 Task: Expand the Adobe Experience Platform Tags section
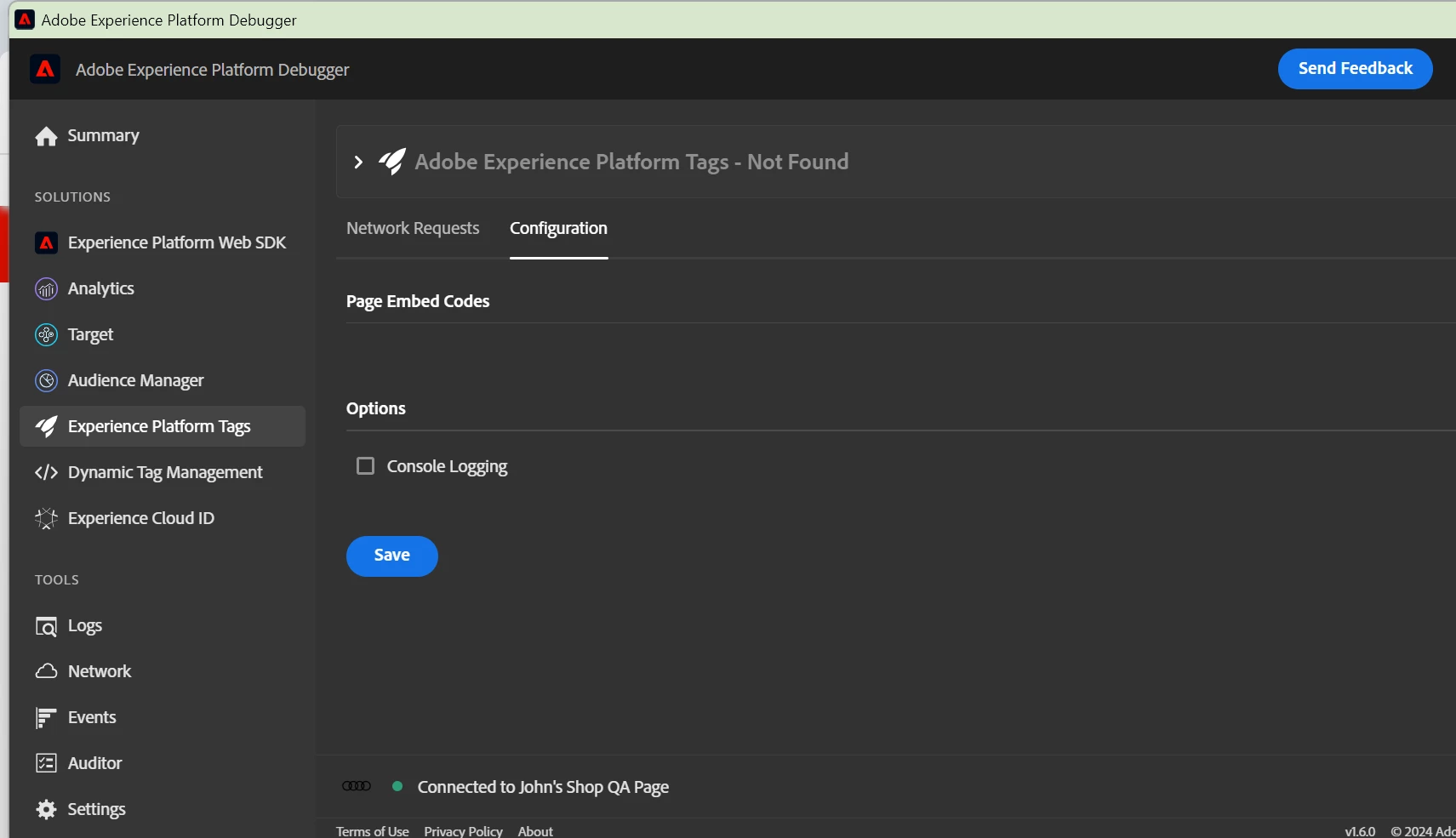(x=358, y=162)
